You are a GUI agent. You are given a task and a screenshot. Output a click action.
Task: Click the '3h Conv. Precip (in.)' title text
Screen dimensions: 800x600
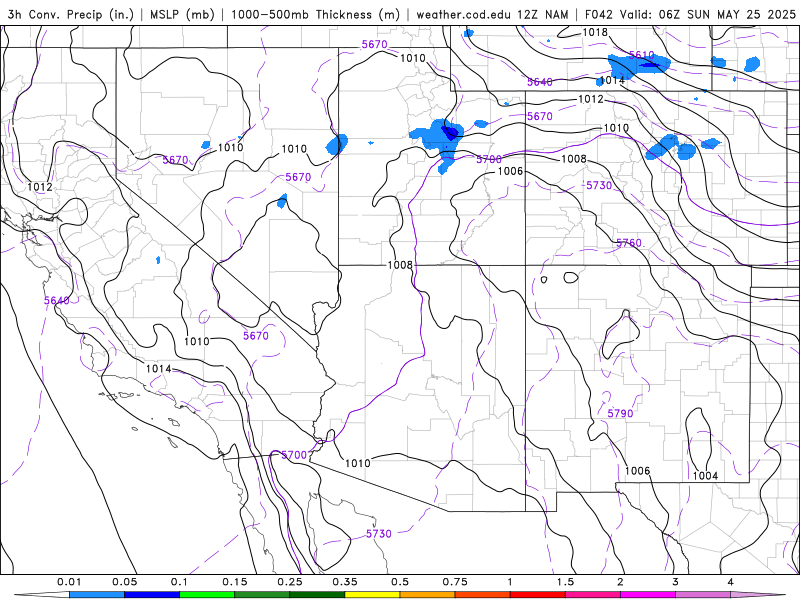click(71, 14)
